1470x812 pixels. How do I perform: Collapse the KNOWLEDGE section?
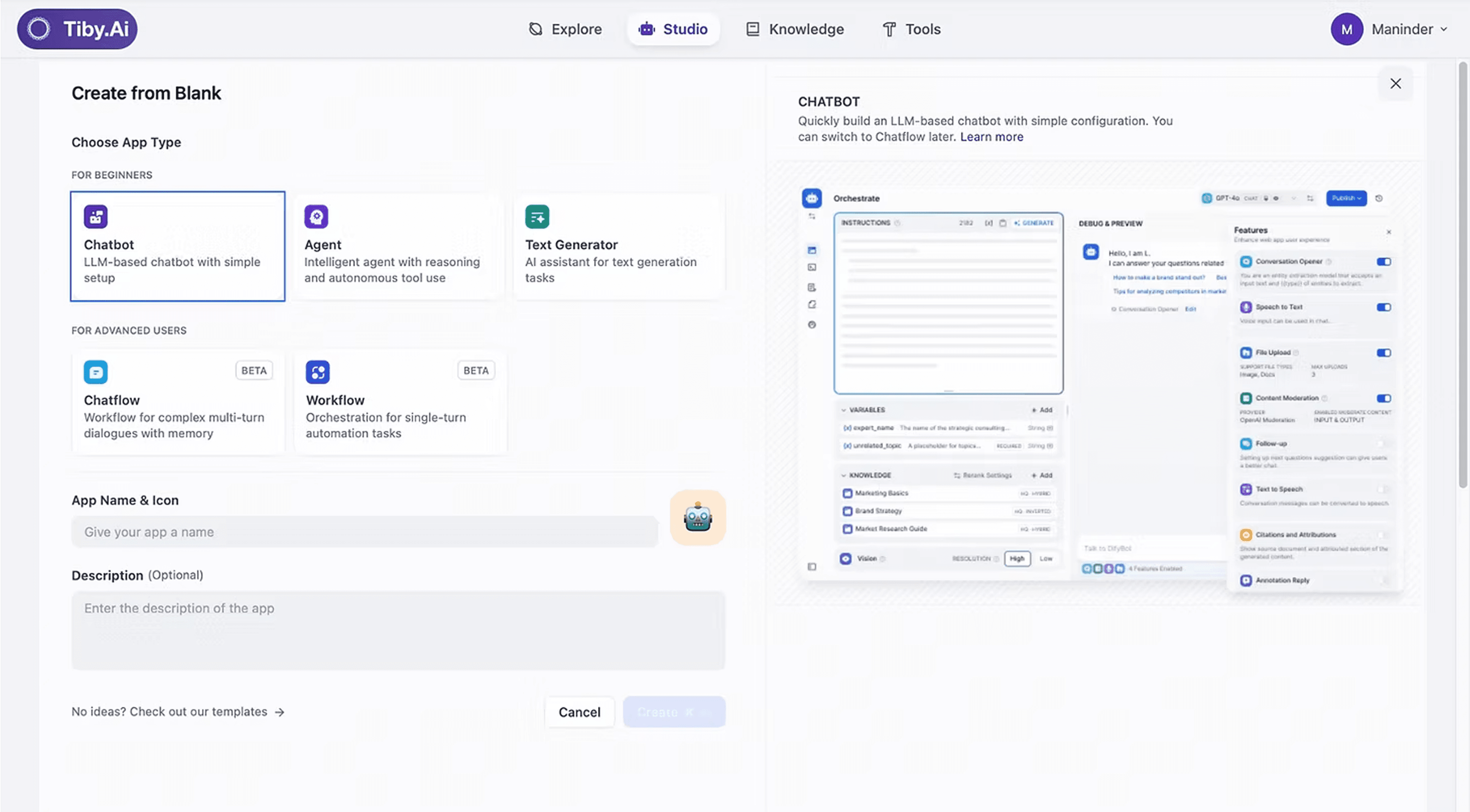tap(843, 474)
